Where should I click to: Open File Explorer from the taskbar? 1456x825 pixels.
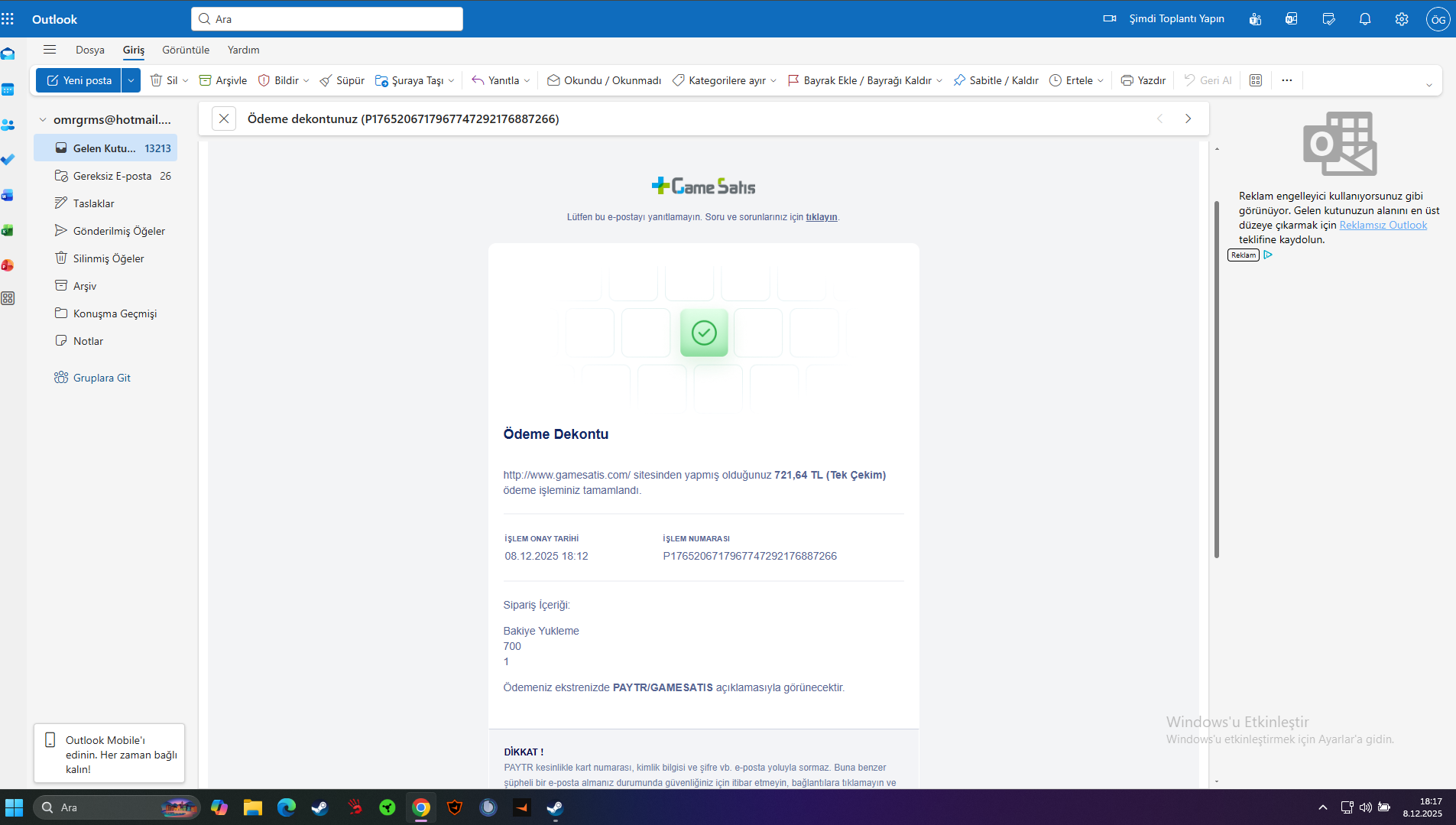253,807
